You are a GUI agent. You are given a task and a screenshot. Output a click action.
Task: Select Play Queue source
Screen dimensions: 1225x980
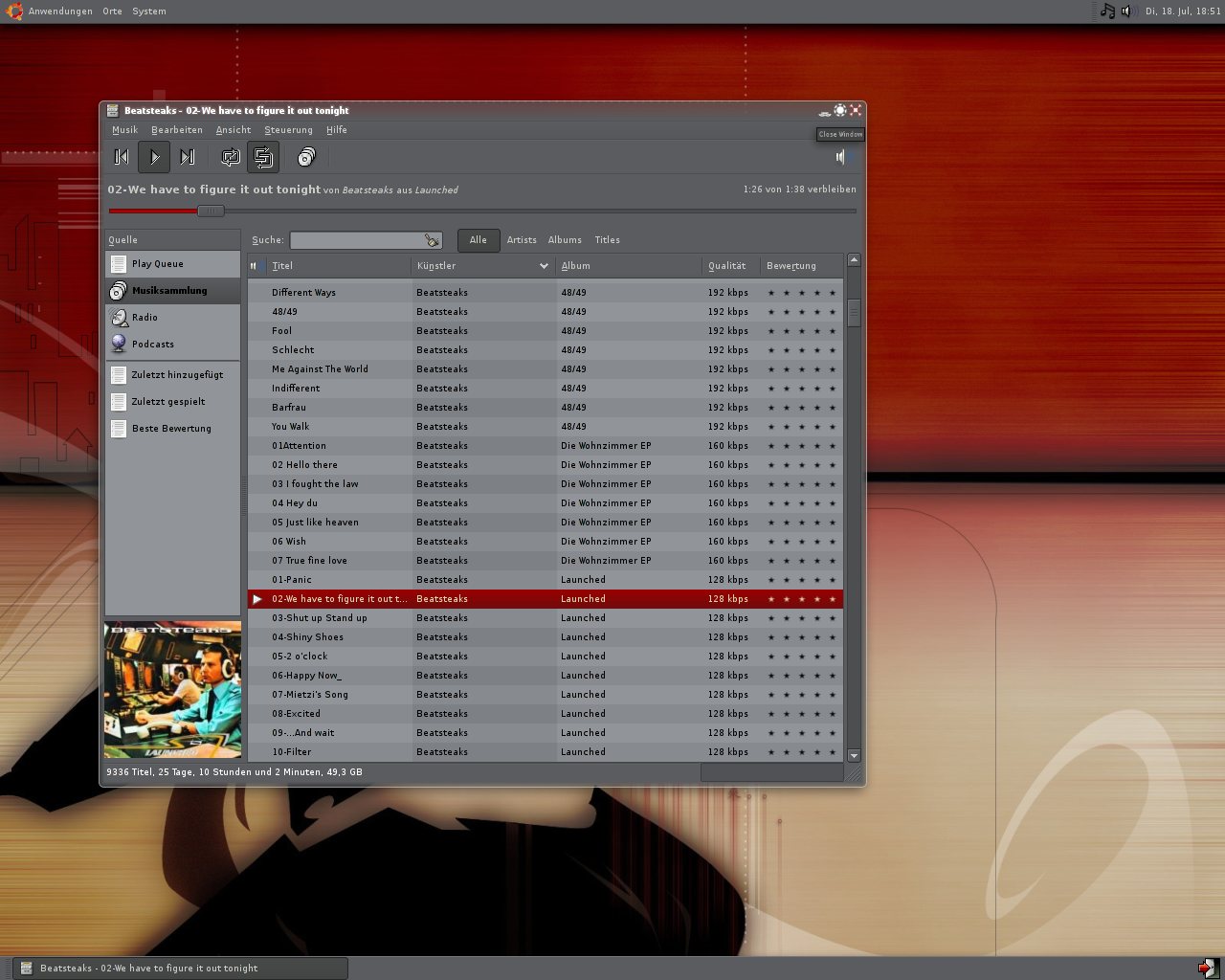pos(172,264)
